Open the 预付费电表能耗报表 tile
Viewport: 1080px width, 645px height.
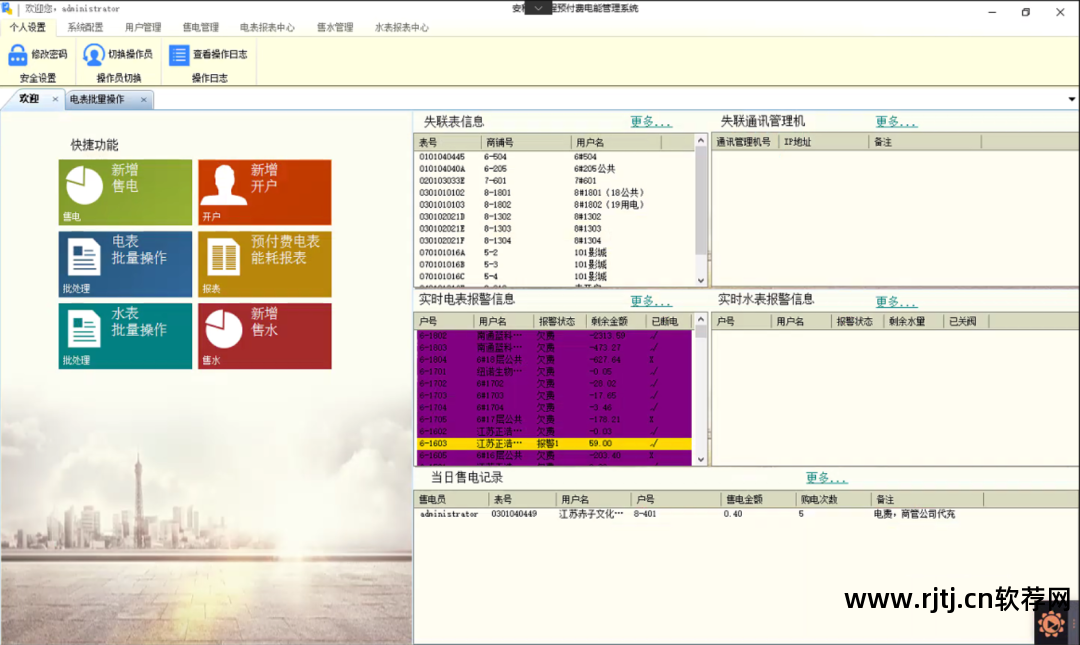pos(264,264)
